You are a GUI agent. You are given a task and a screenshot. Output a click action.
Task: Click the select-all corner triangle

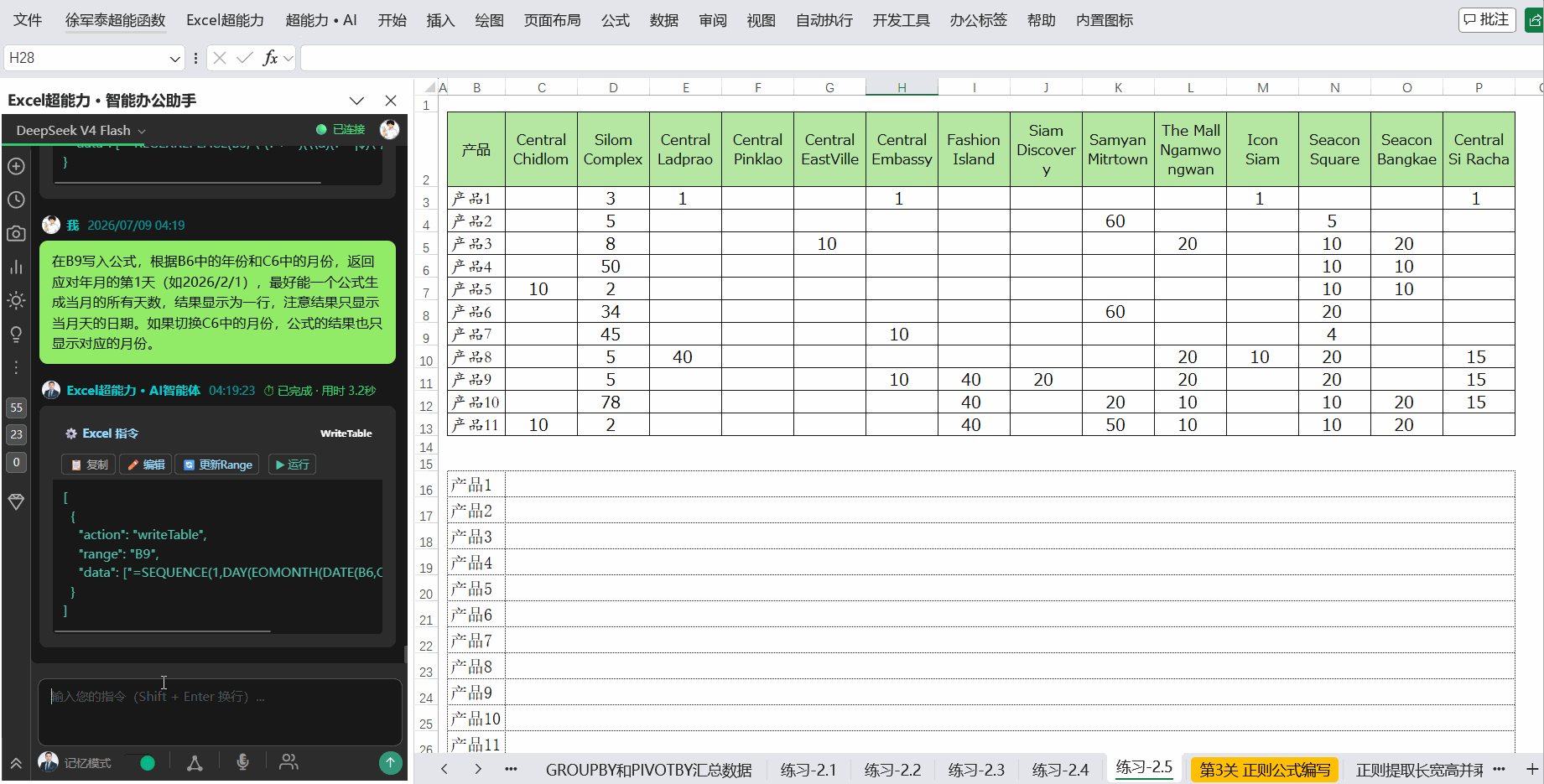[x=429, y=87]
